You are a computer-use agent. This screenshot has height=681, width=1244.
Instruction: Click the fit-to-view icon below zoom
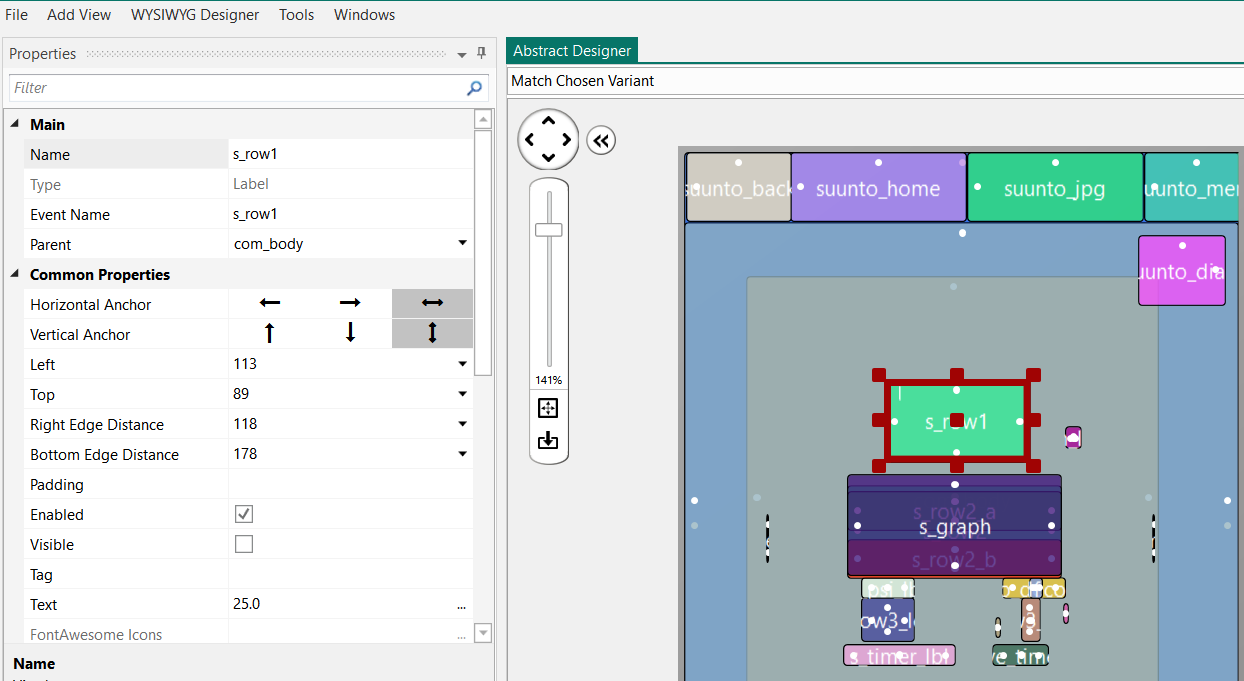click(548, 408)
